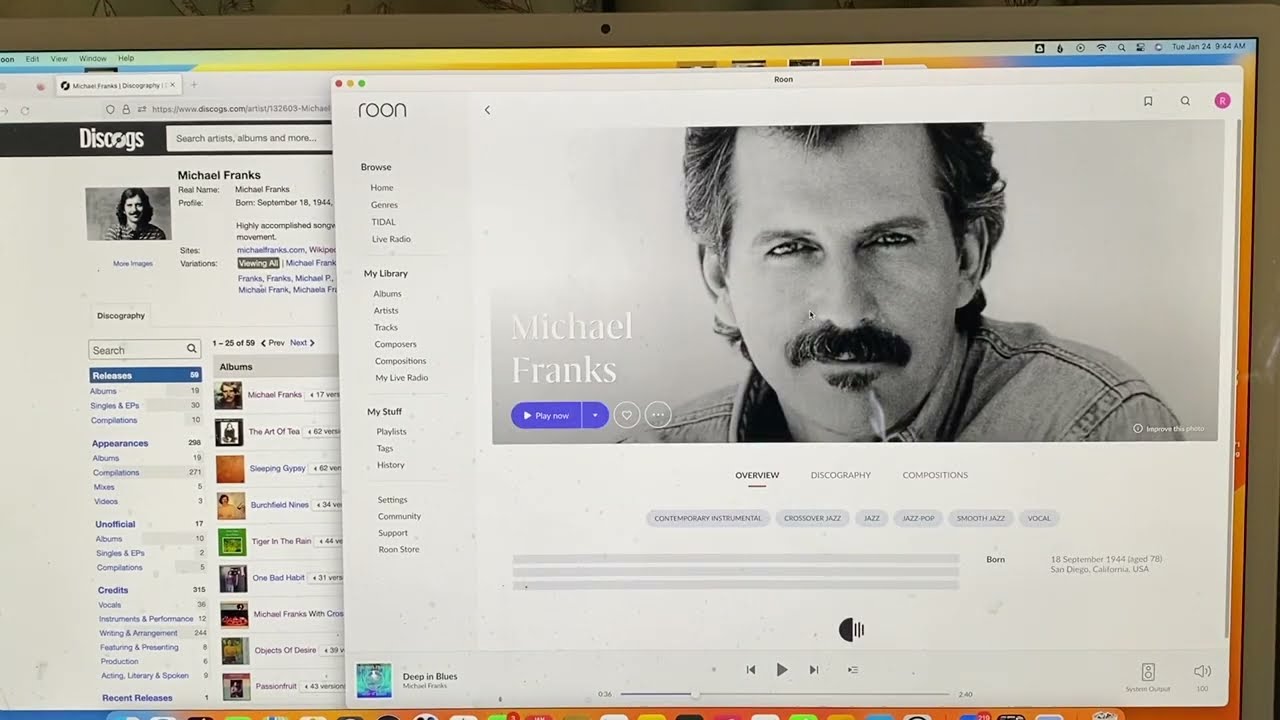Open Live Radio in Roon sidebar
The height and width of the screenshot is (720, 1280).
(x=391, y=239)
